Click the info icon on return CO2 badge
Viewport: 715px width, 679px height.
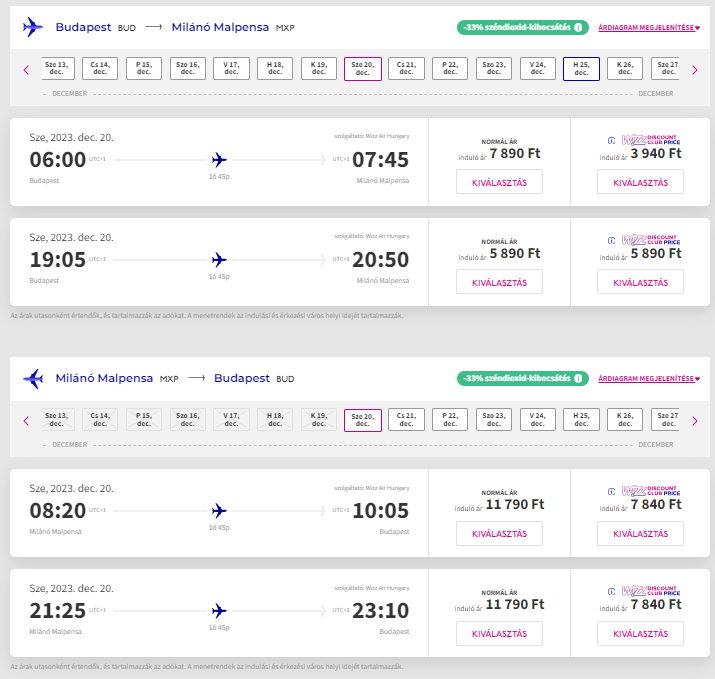point(578,378)
